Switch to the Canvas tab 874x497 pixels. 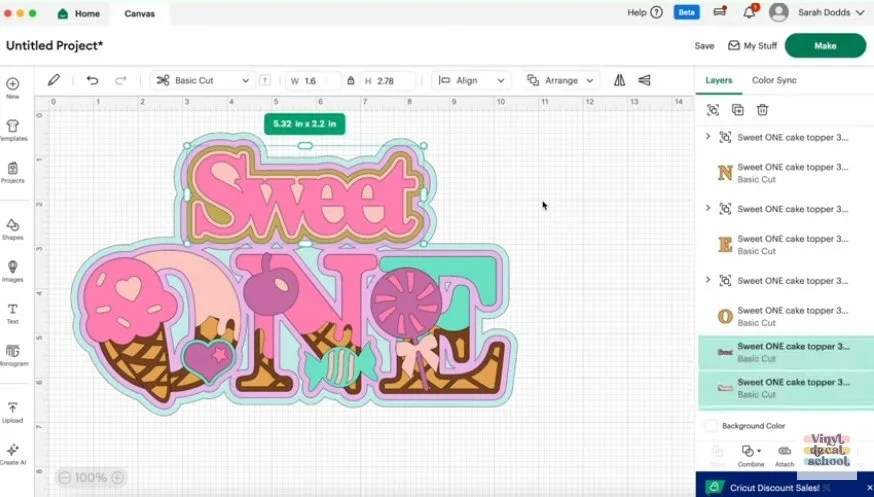(x=139, y=13)
